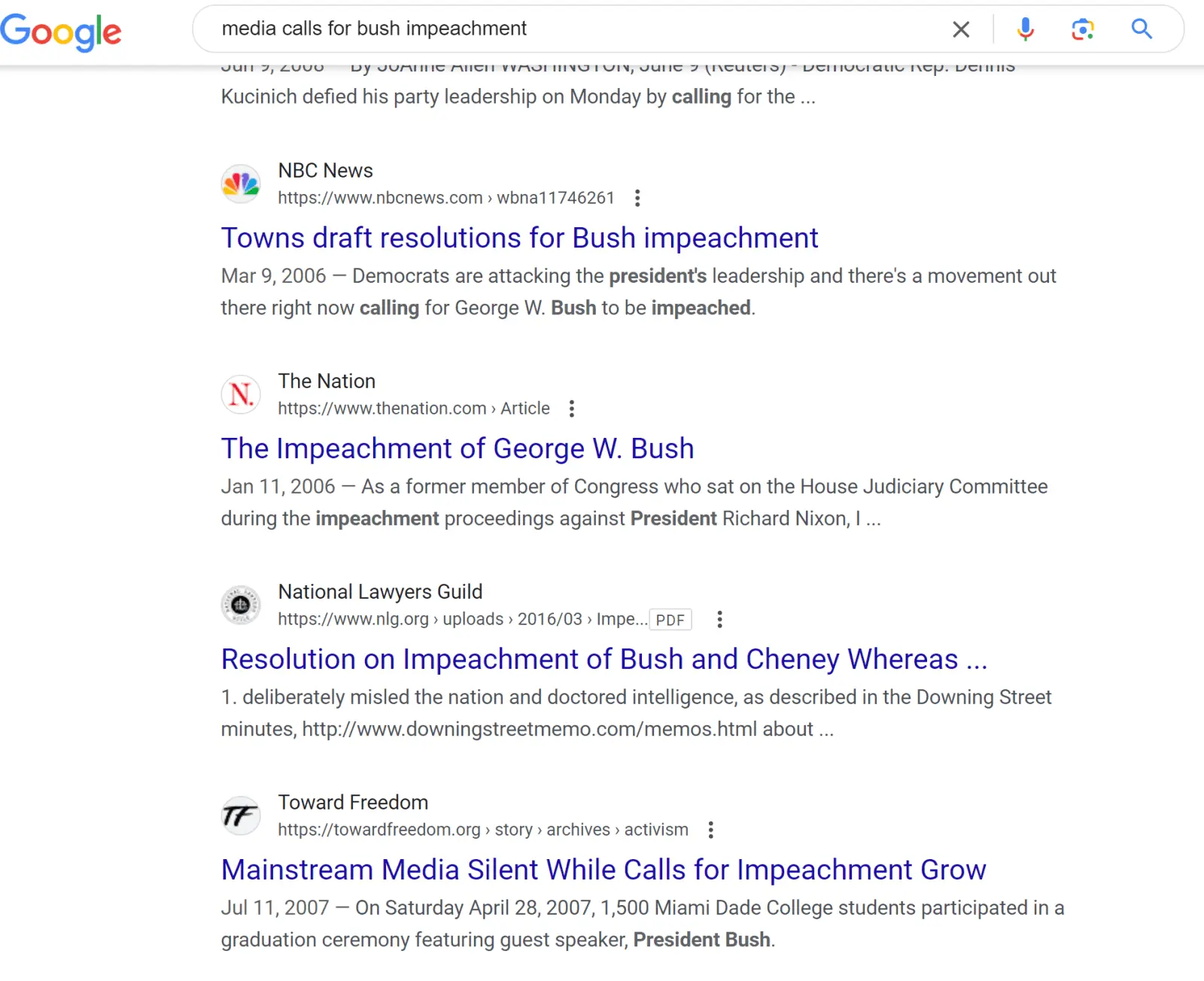Open more options for The Nation result
Image resolution: width=1204 pixels, height=981 pixels.
pos(572,408)
